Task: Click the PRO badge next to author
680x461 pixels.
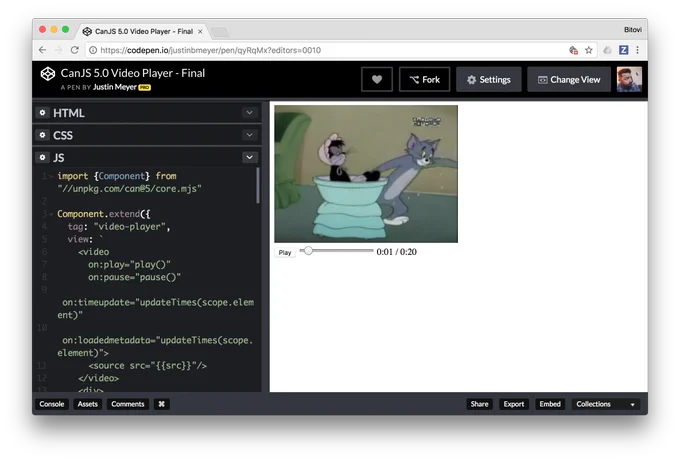Action: pos(144,88)
